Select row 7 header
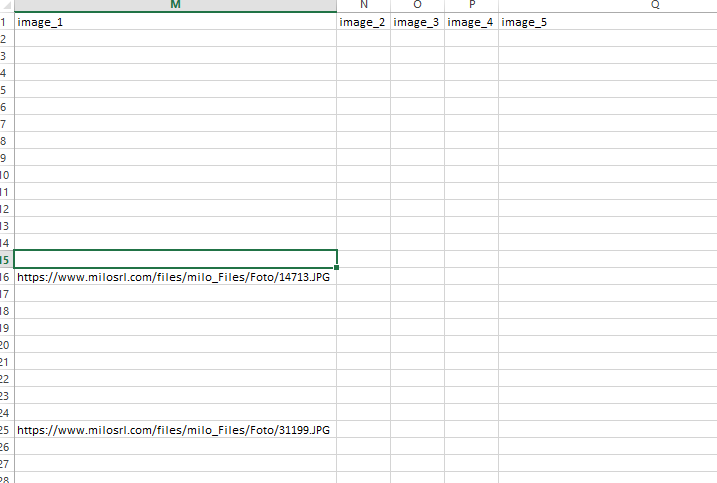The width and height of the screenshot is (717, 483). (x=7, y=123)
